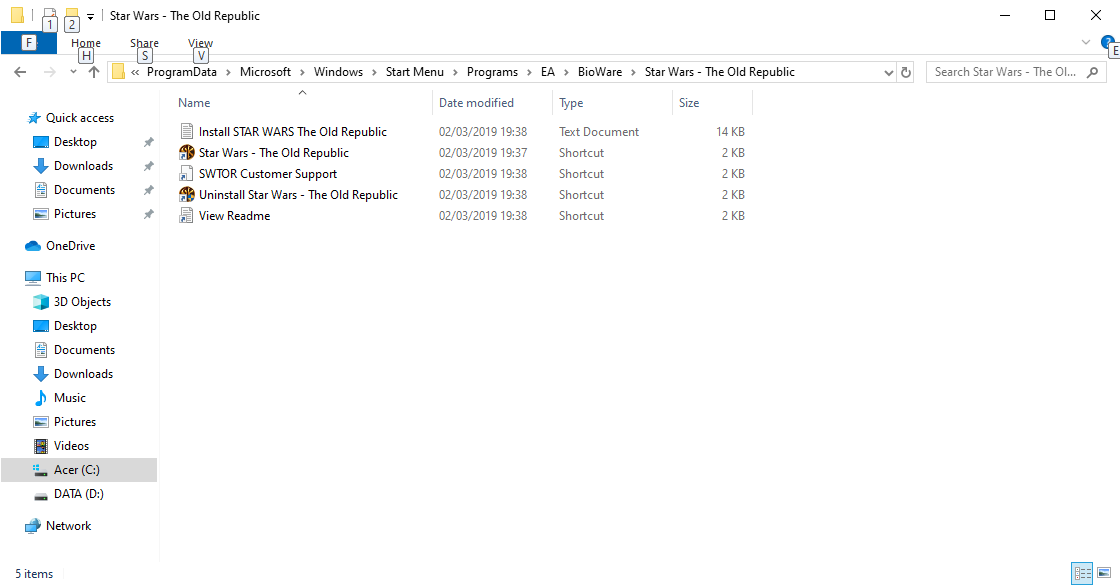
Task: Sort files by Size column
Action: (x=689, y=103)
